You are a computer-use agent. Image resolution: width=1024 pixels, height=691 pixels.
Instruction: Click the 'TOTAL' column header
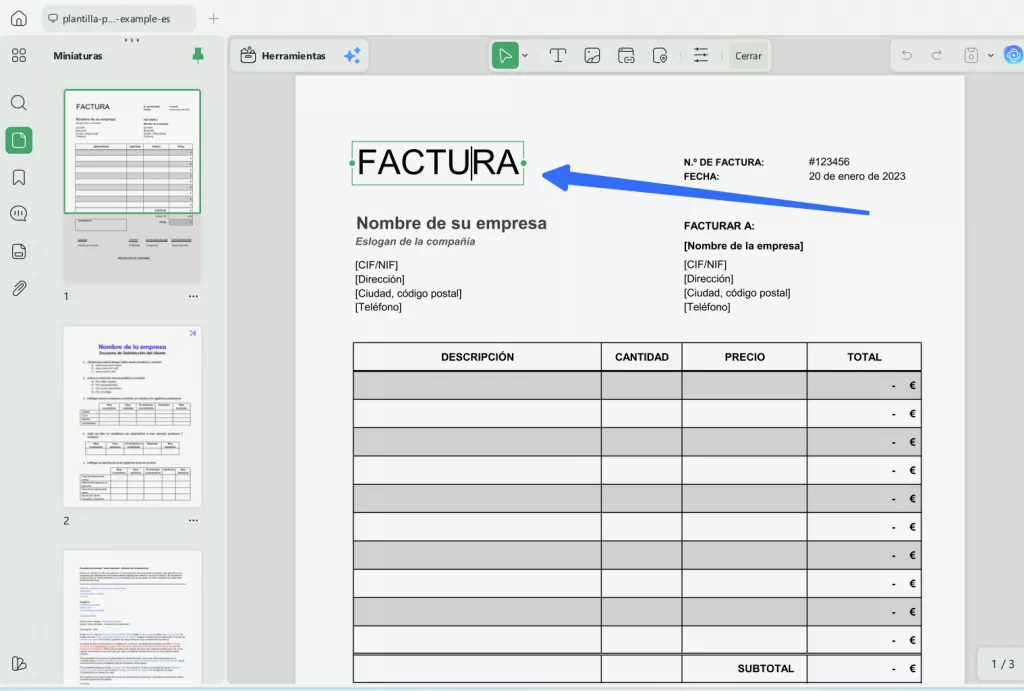click(x=864, y=357)
